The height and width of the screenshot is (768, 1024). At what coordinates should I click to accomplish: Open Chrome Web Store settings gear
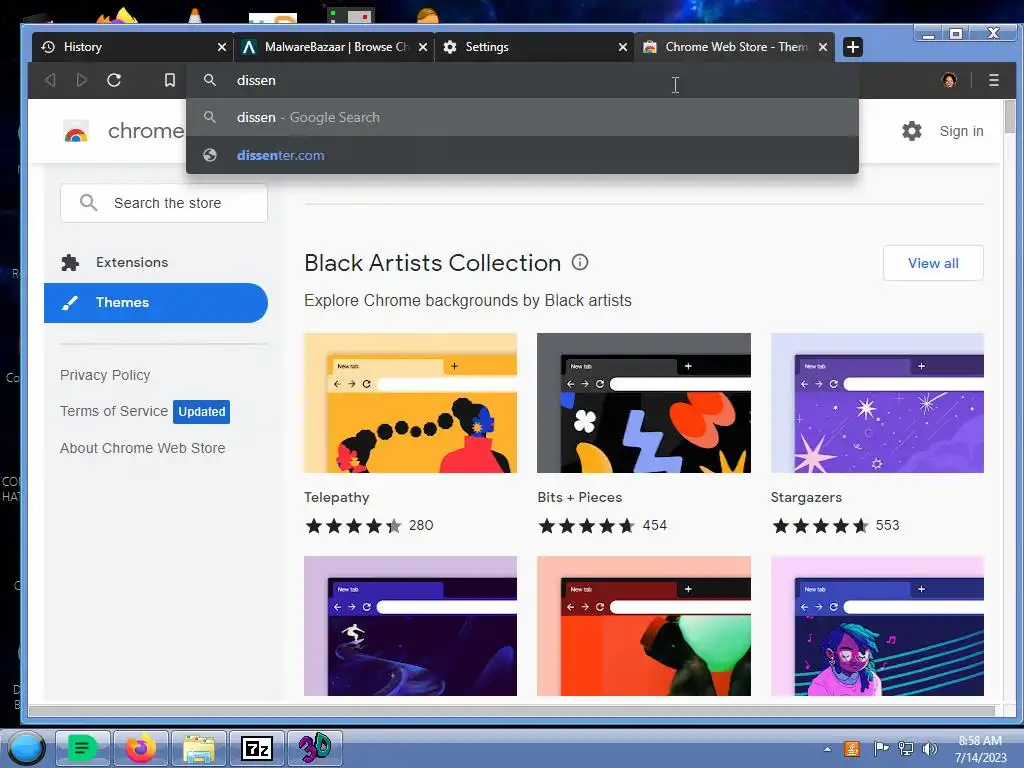[912, 131]
